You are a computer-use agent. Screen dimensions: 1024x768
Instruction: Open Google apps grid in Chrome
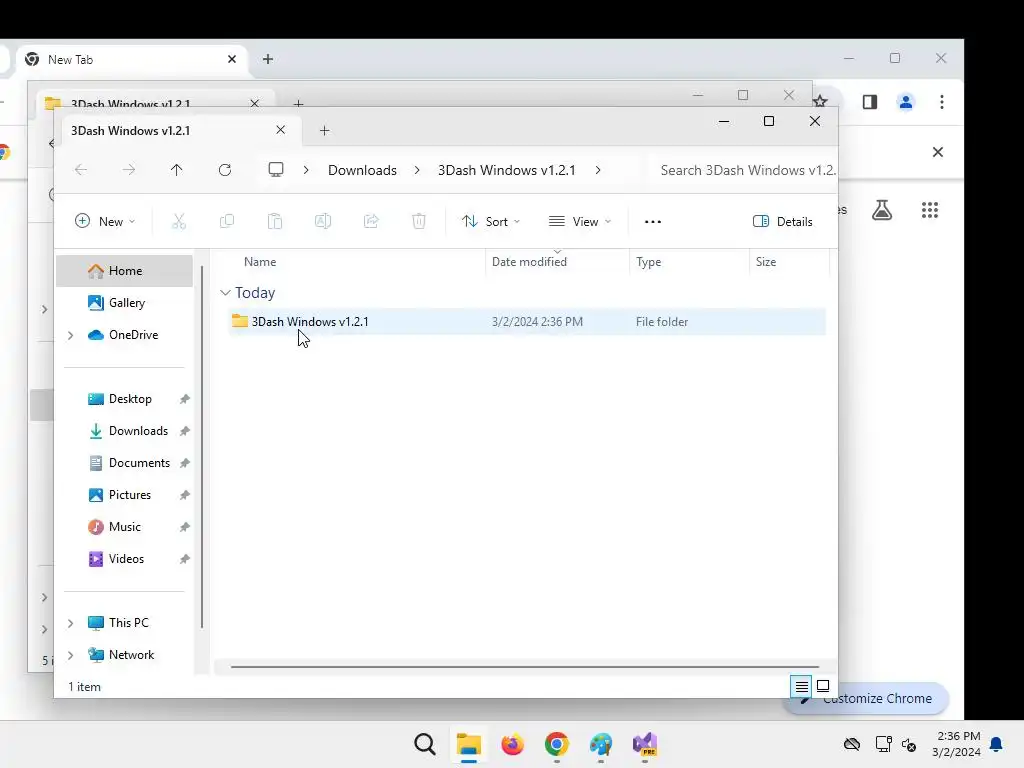tap(930, 210)
